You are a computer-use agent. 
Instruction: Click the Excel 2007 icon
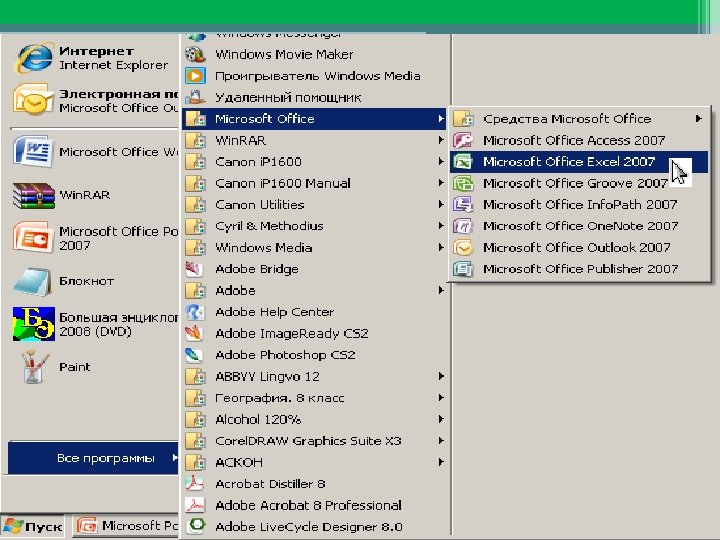[463, 162]
